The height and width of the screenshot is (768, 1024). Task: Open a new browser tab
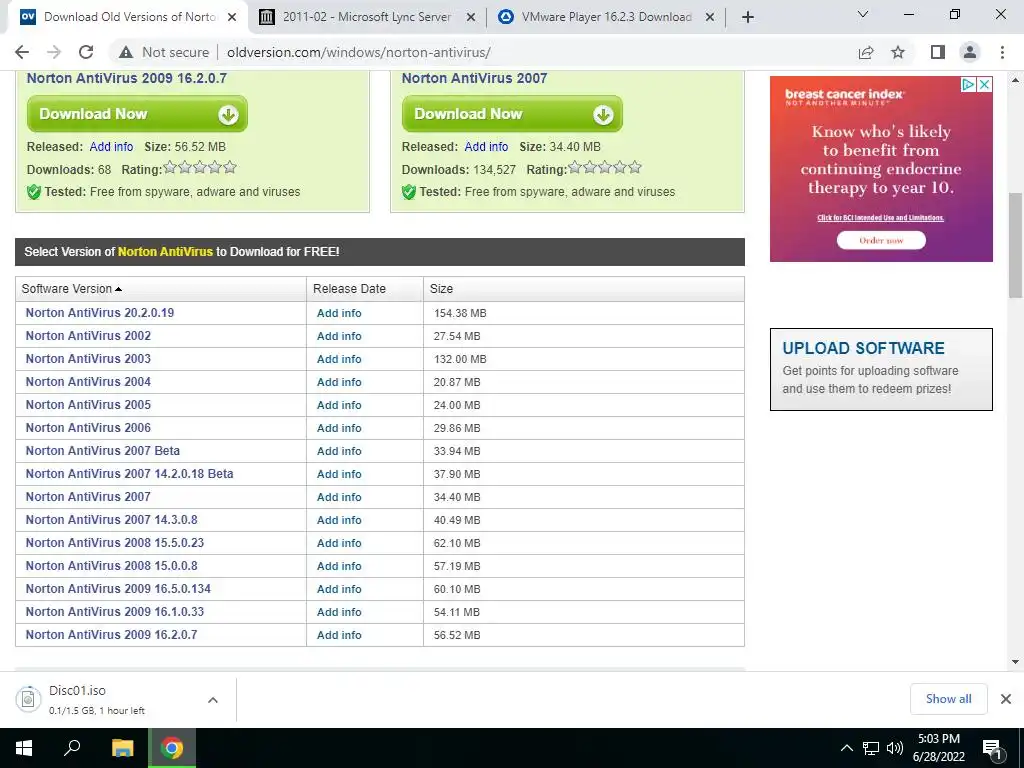point(748,18)
